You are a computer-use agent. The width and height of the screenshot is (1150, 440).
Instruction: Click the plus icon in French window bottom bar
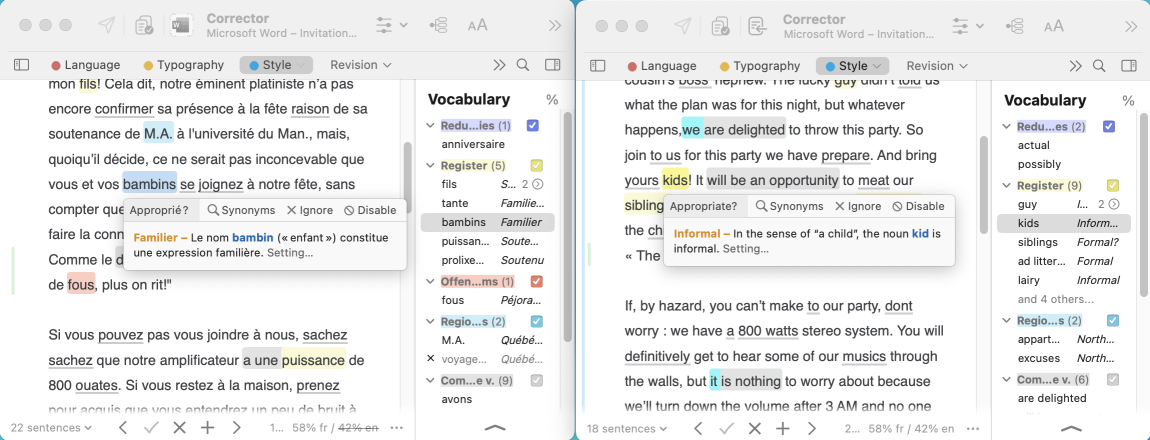pyautogui.click(x=208, y=428)
